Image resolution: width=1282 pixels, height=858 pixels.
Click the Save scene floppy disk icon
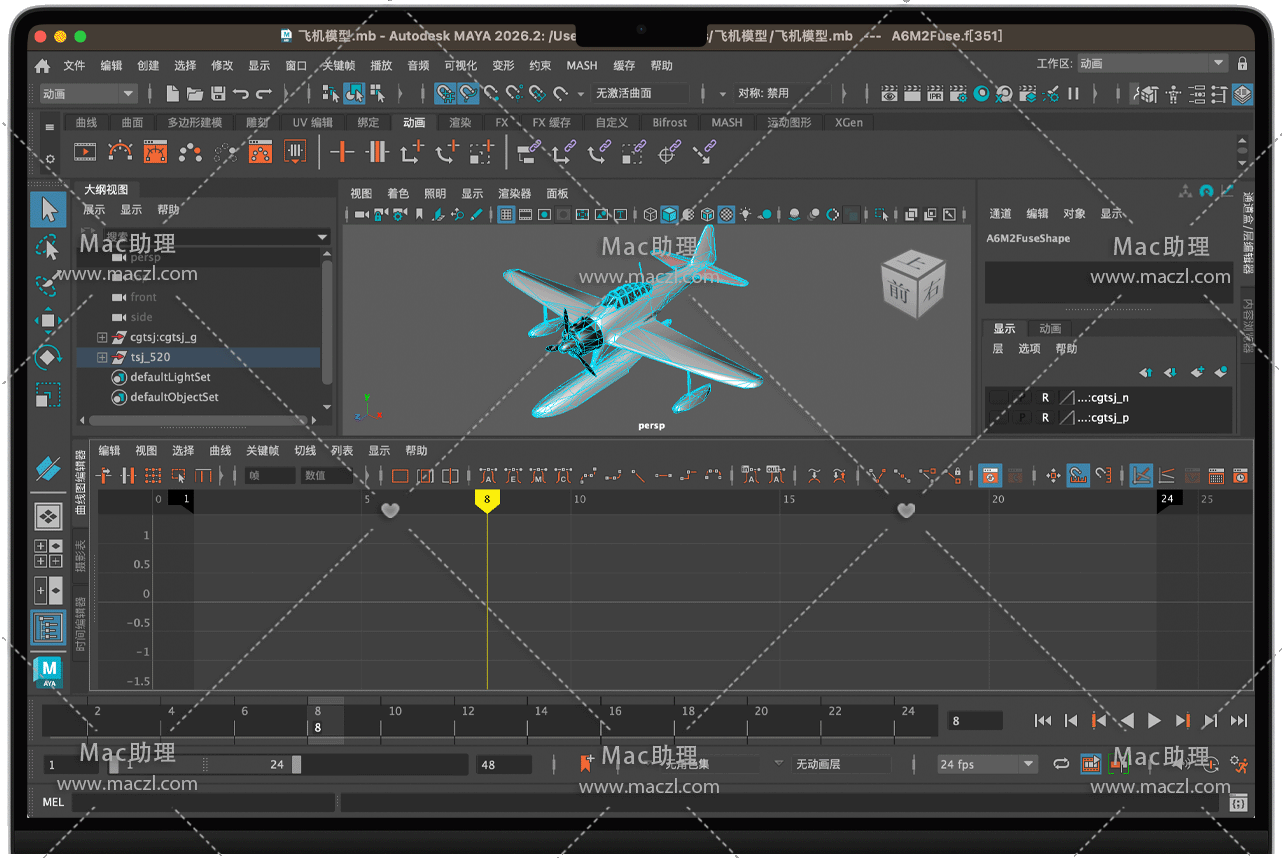click(218, 94)
